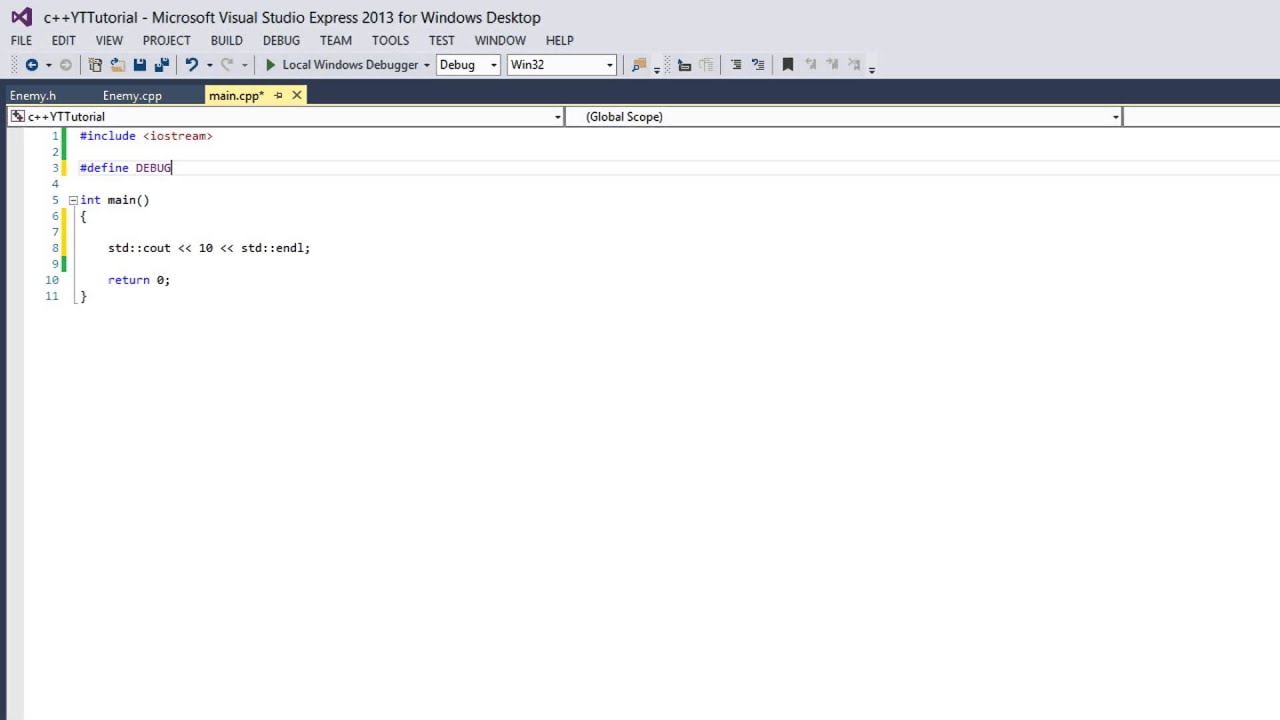This screenshot has height=720, width=1280.
Task: Toggle a bookmark on the current line
Action: (x=788, y=65)
